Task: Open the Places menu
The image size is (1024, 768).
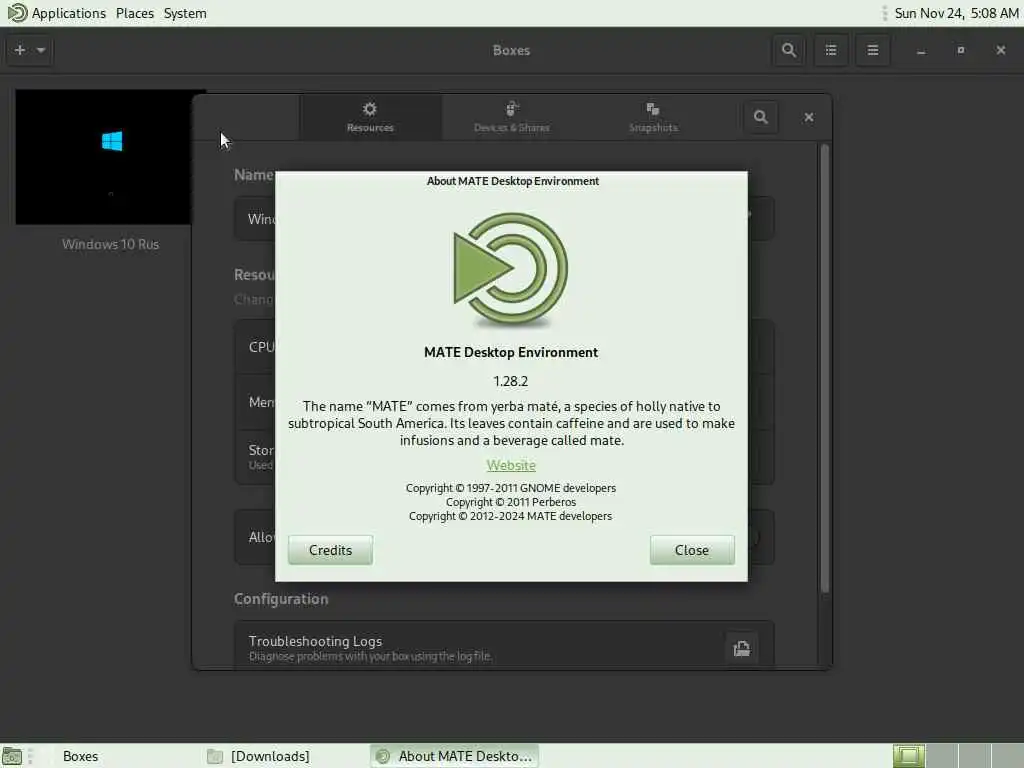Action: tap(135, 13)
